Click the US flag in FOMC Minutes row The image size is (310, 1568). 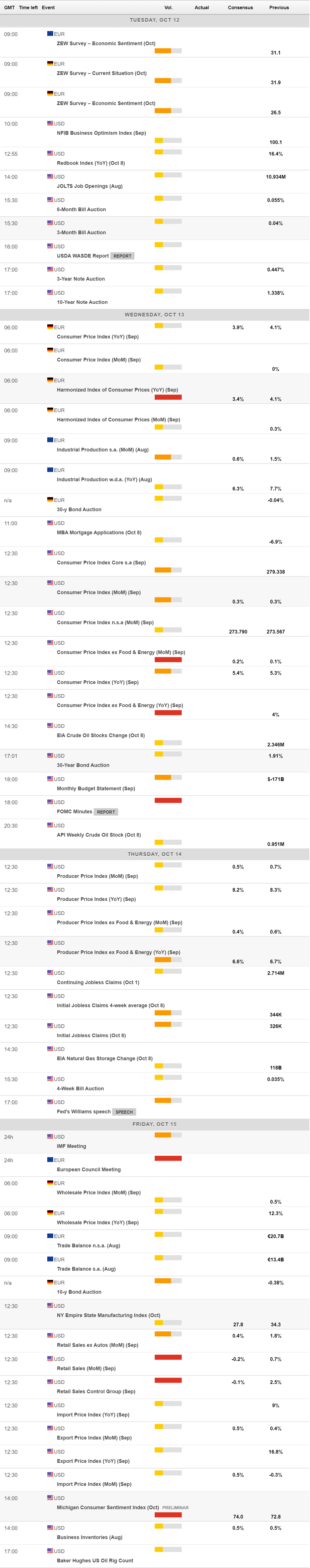click(50, 802)
